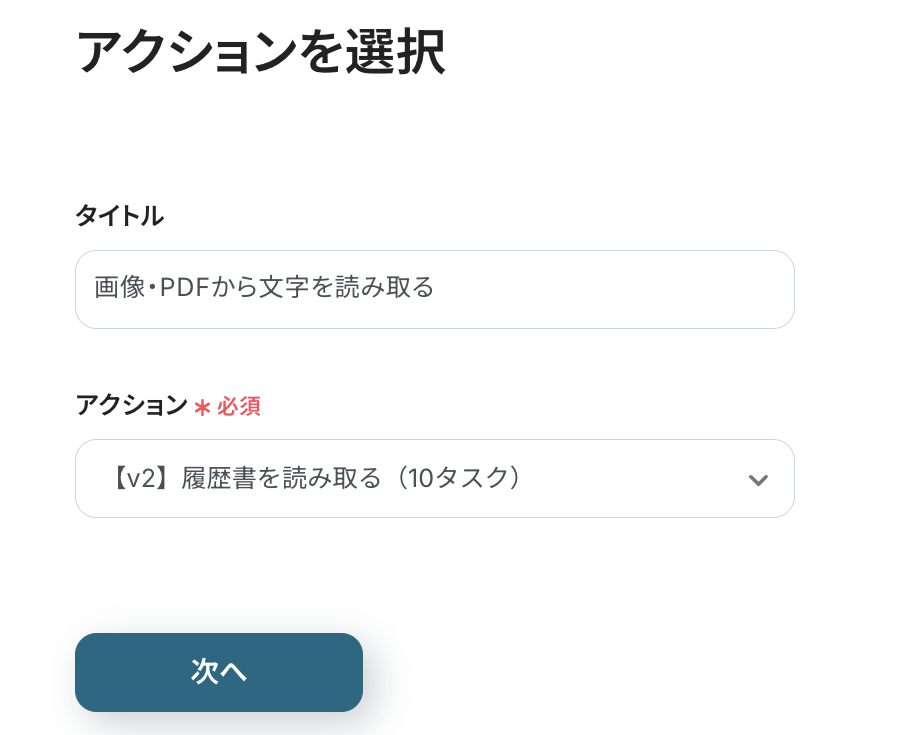910x735 pixels.
Task: Click the 画像・PDFから文字を読み取る title text
Action: point(264,289)
